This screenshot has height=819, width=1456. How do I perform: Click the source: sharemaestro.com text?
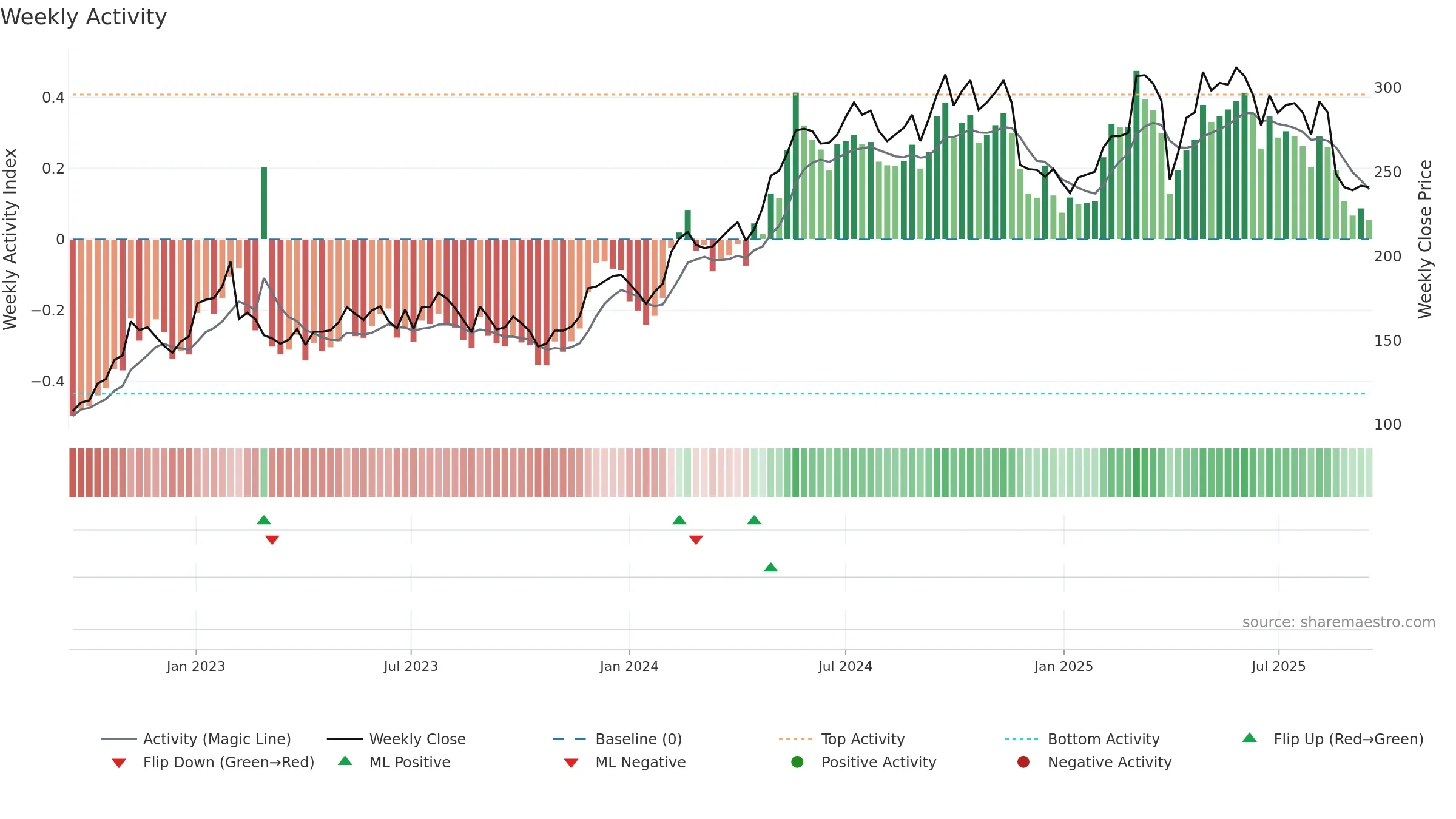click(x=1339, y=622)
